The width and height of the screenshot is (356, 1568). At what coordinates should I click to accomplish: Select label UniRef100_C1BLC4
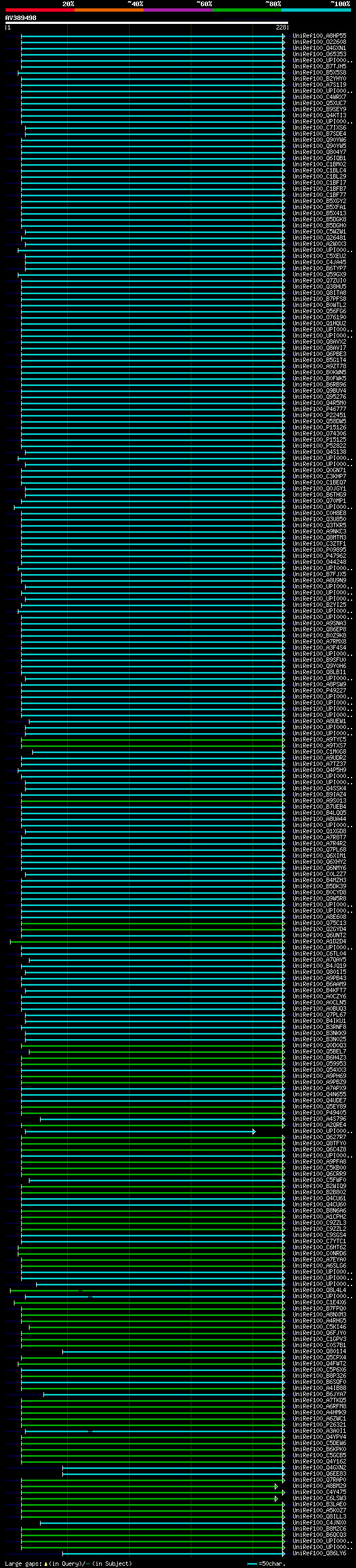(319, 170)
